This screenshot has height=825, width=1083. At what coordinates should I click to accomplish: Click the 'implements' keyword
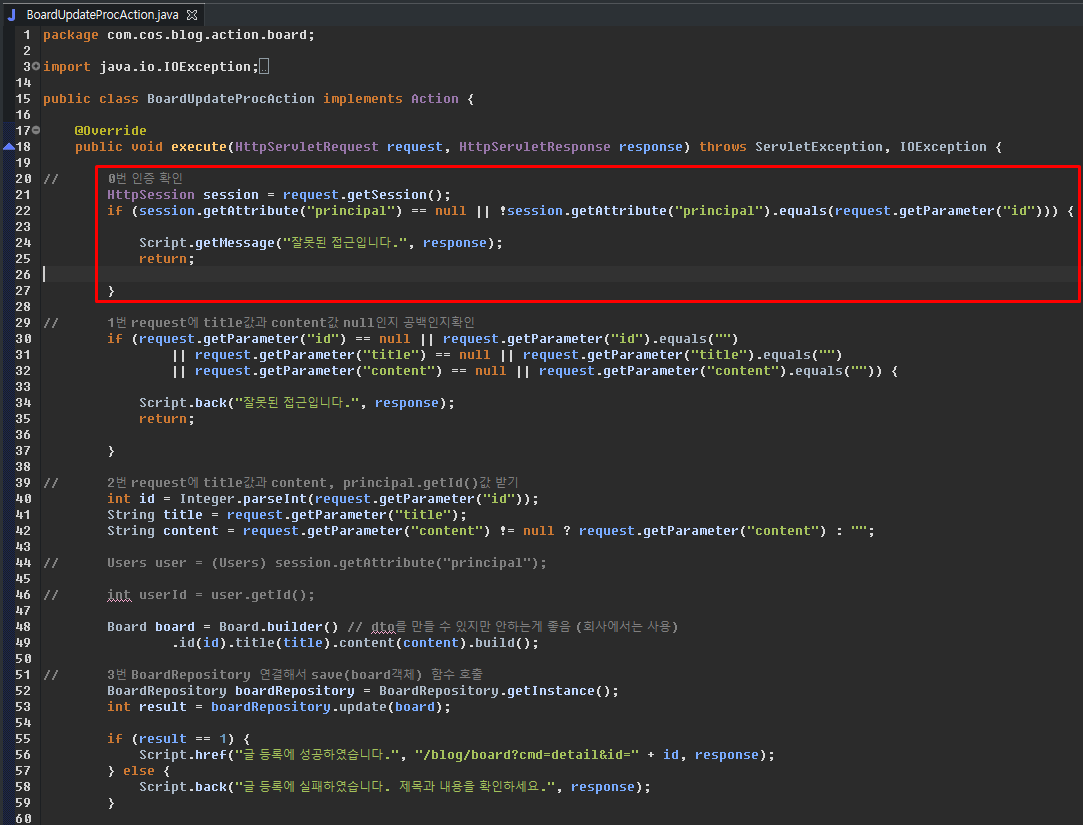click(x=363, y=99)
